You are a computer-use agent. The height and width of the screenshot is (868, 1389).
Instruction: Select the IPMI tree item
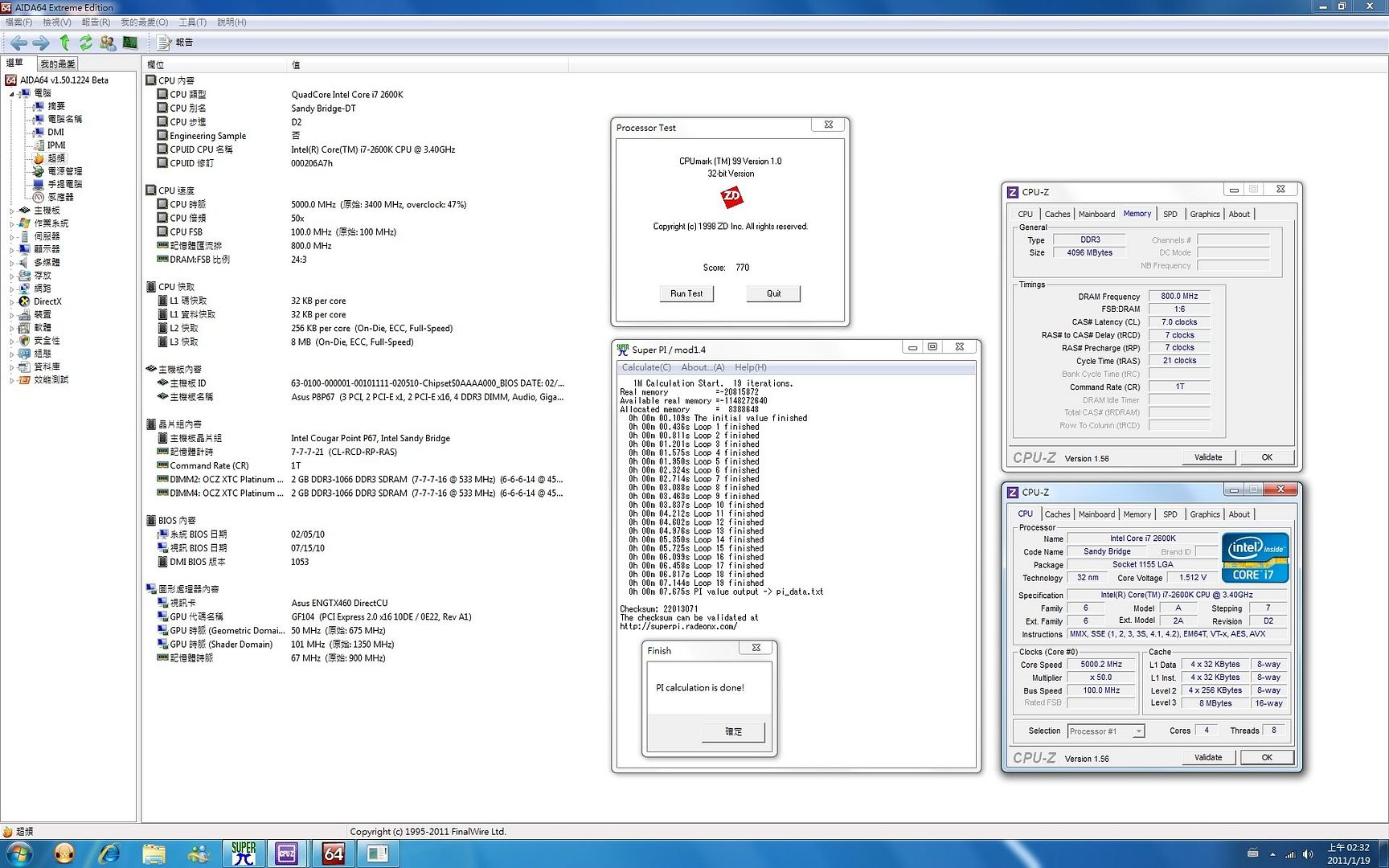pyautogui.click(x=56, y=145)
